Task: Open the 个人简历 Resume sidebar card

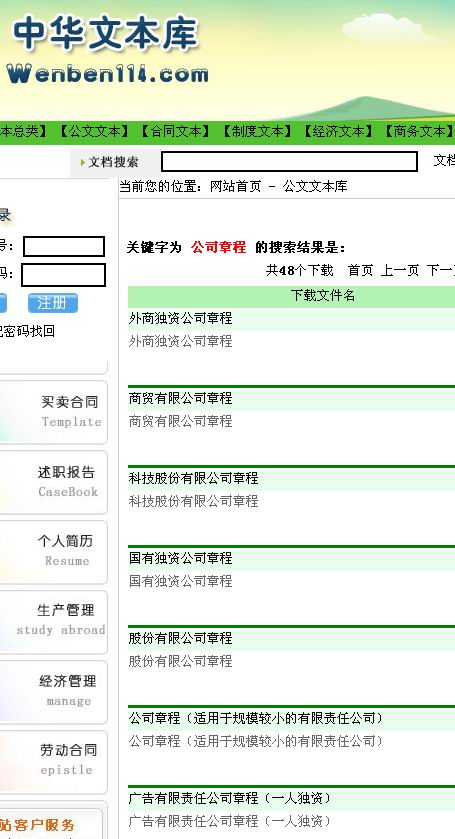Action: pos(53,552)
